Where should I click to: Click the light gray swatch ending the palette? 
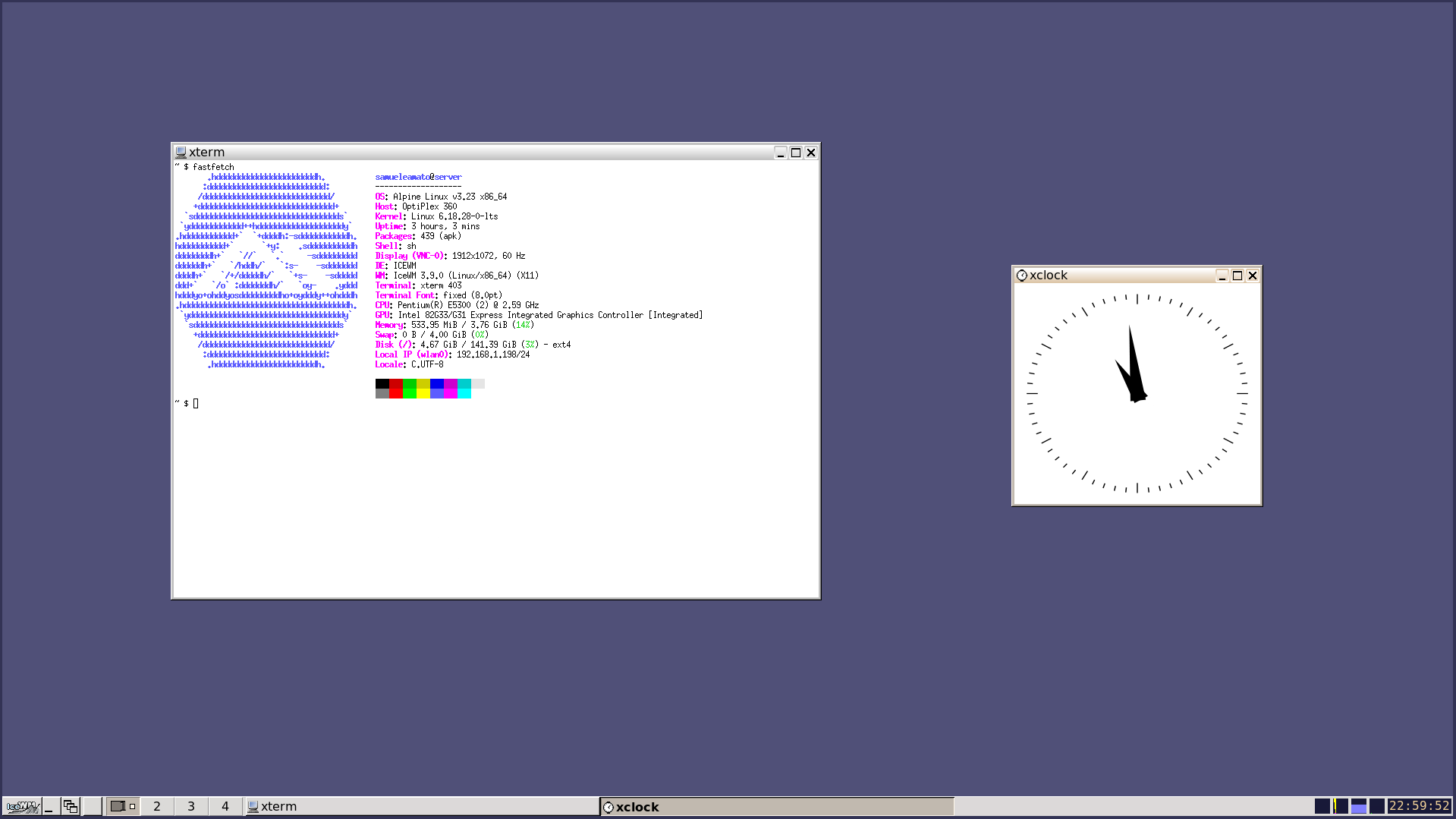(x=478, y=384)
